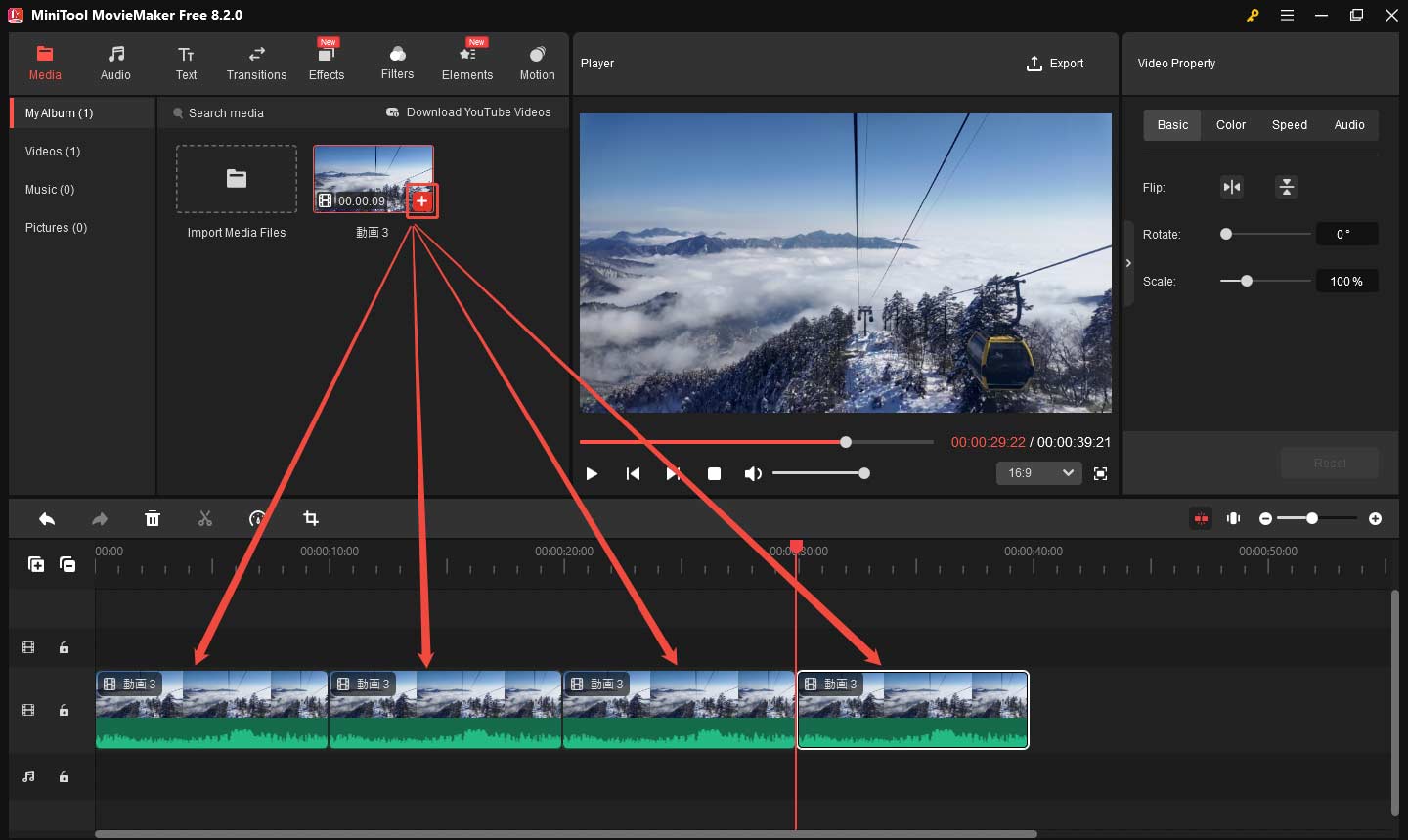Flip the video vertically
This screenshot has height=840, width=1408.
pos(1287,187)
